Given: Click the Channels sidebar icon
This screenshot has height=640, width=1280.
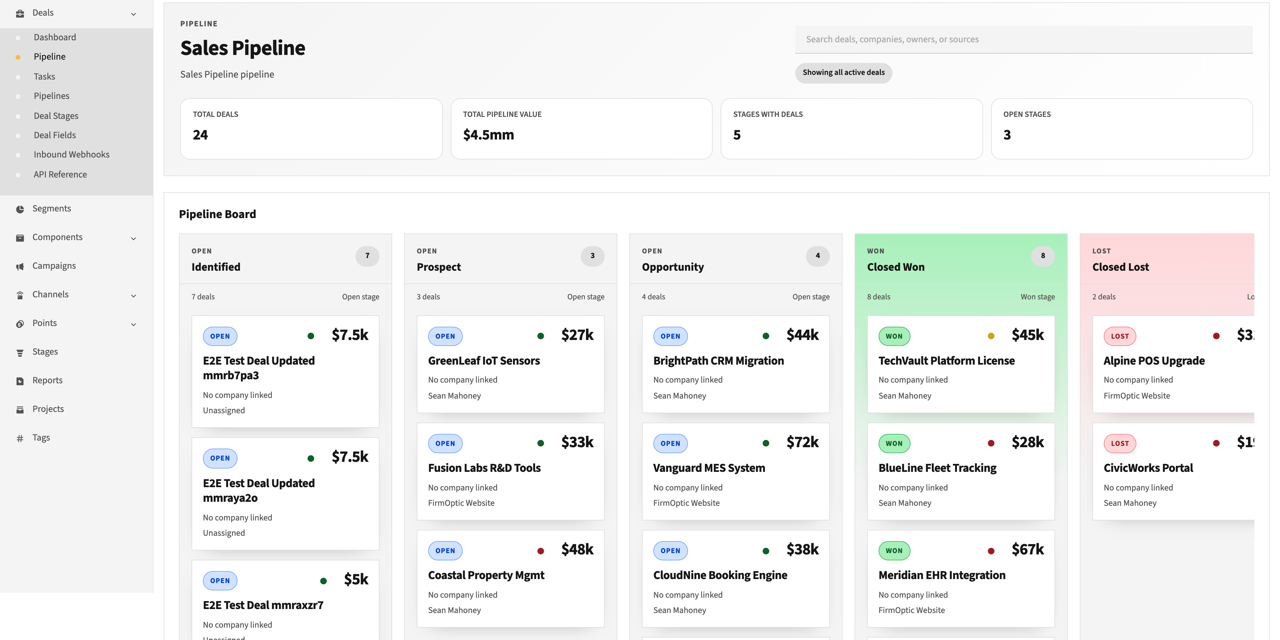Looking at the screenshot, I should (20, 295).
